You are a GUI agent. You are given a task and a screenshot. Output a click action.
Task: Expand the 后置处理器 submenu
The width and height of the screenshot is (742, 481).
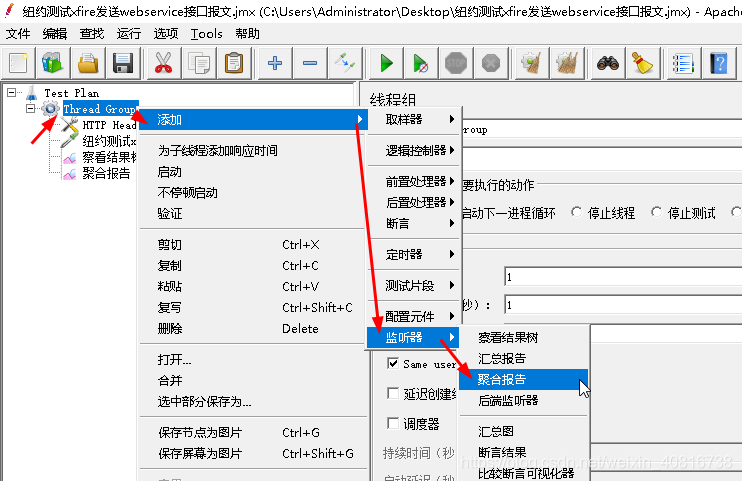[413, 203]
